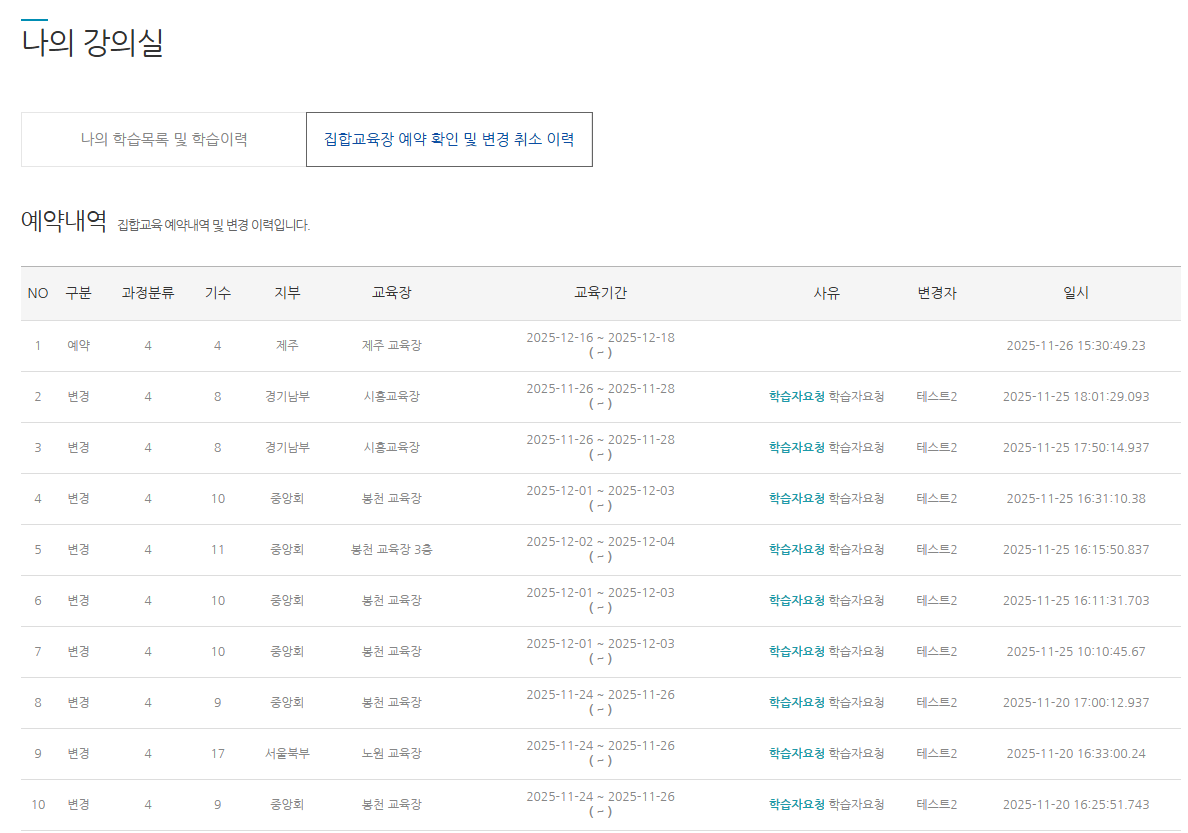Viewport: 1188px width, 833px height.
Task: Open the 나의 학습목록 및 학습이력 tab
Action: click(x=164, y=139)
